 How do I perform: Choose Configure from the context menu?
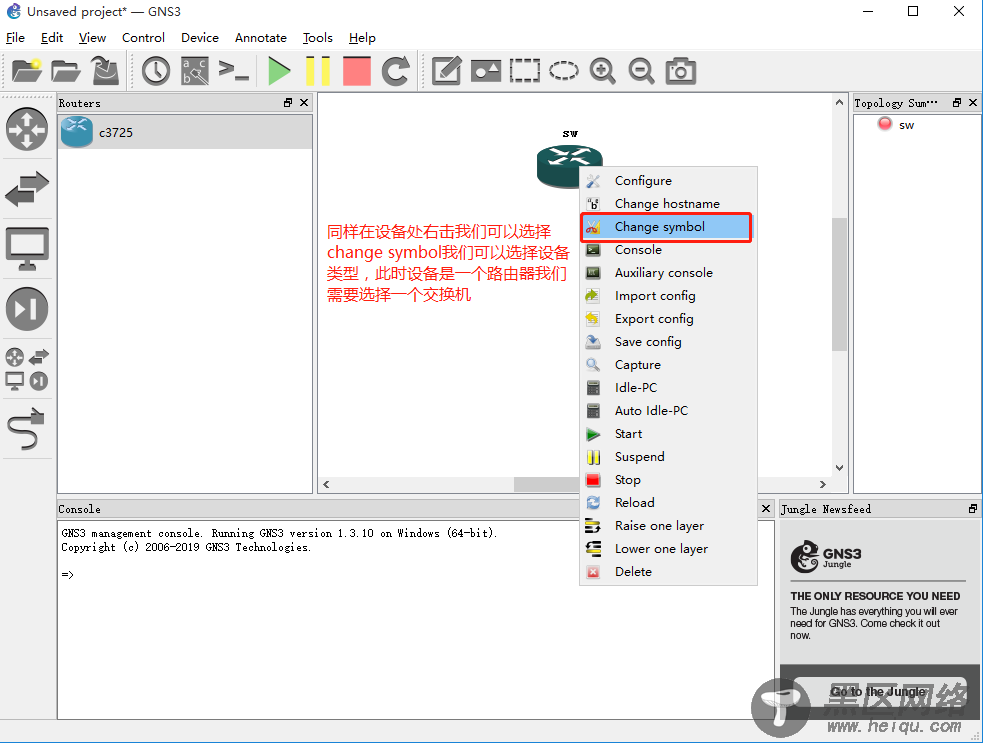pos(668,181)
